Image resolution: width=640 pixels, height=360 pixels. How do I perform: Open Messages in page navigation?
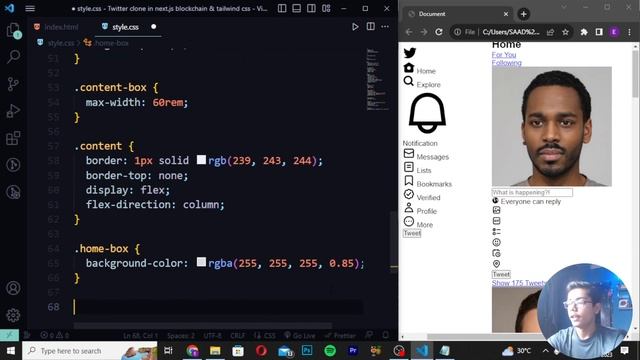[x=433, y=157]
